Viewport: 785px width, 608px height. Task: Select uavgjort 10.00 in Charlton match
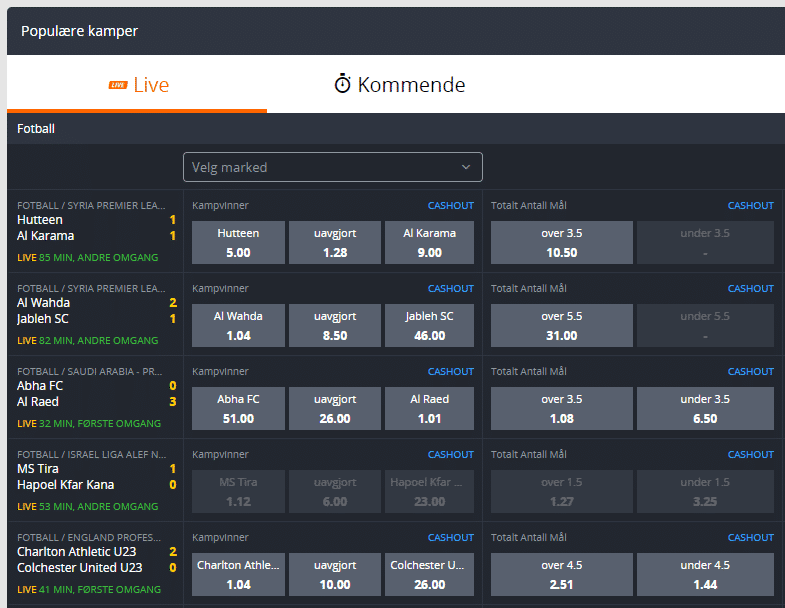(335, 574)
